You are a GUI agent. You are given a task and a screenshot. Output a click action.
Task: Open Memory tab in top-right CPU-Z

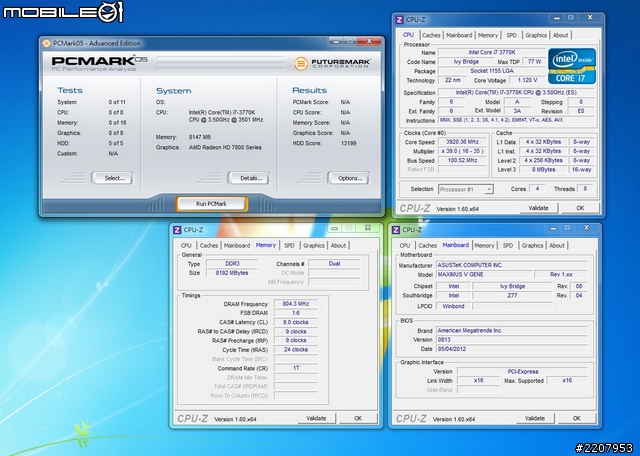(488, 36)
